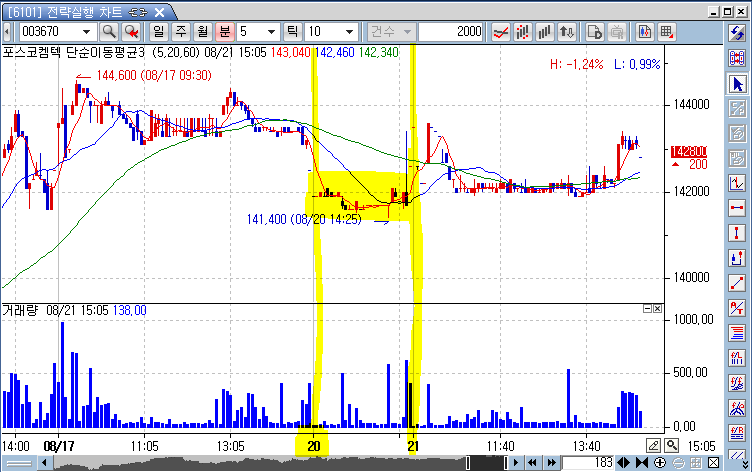Toggle the daily (일) chart period
The image size is (752, 472).
(158, 31)
